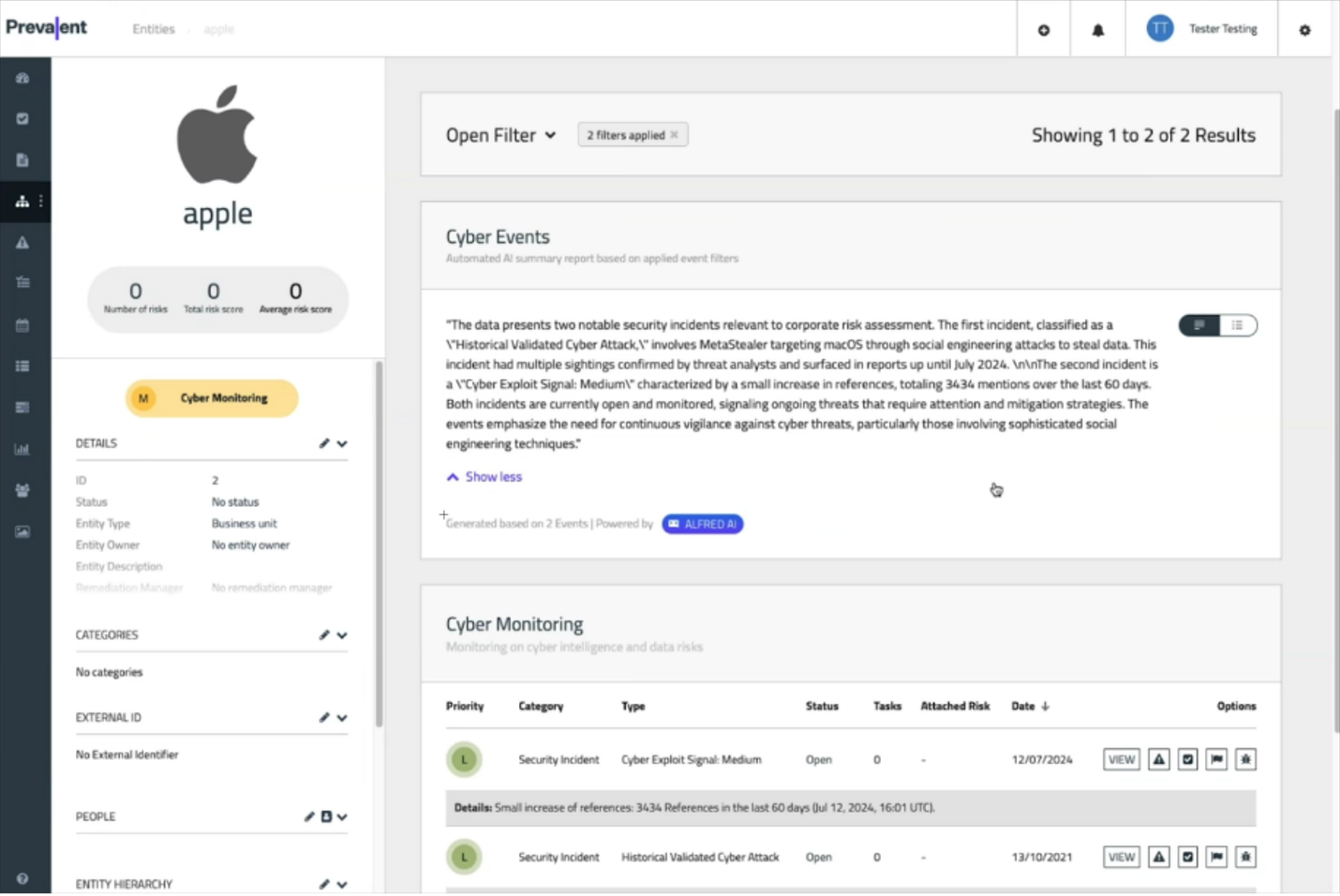Open the warning triangle risks icon in sidebar
This screenshot has height=896, width=1340.
coord(22,243)
